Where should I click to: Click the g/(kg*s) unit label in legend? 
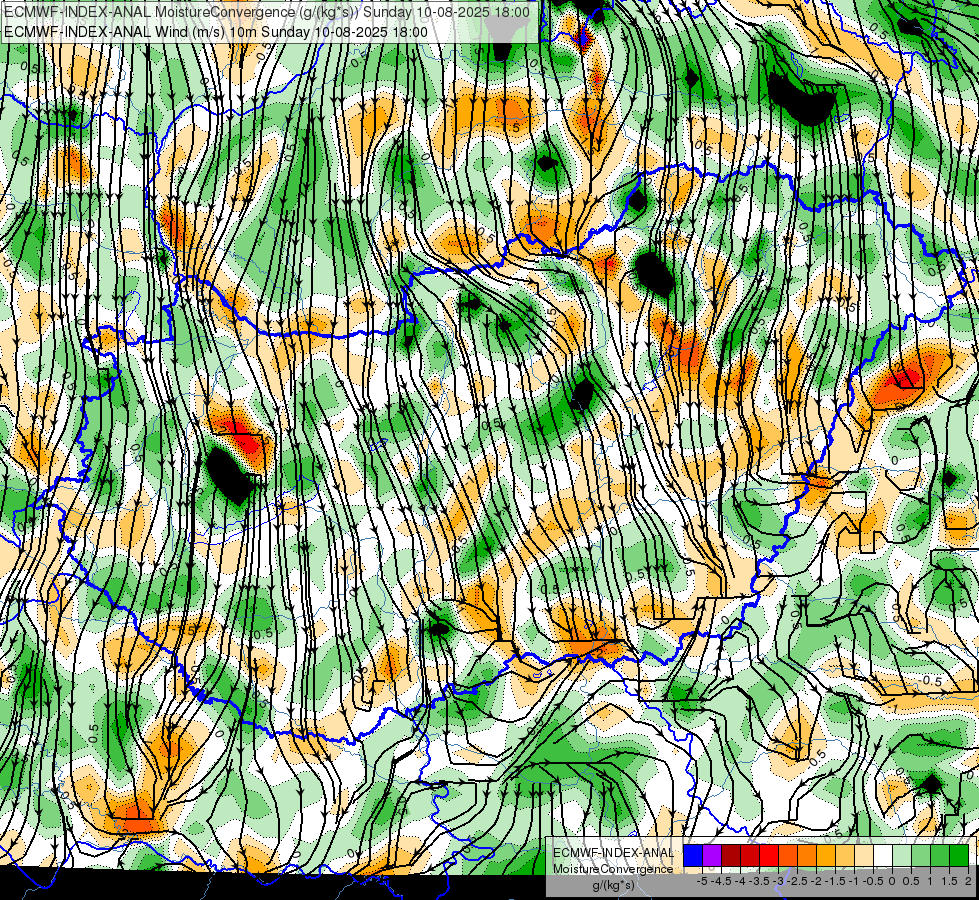pos(613,885)
